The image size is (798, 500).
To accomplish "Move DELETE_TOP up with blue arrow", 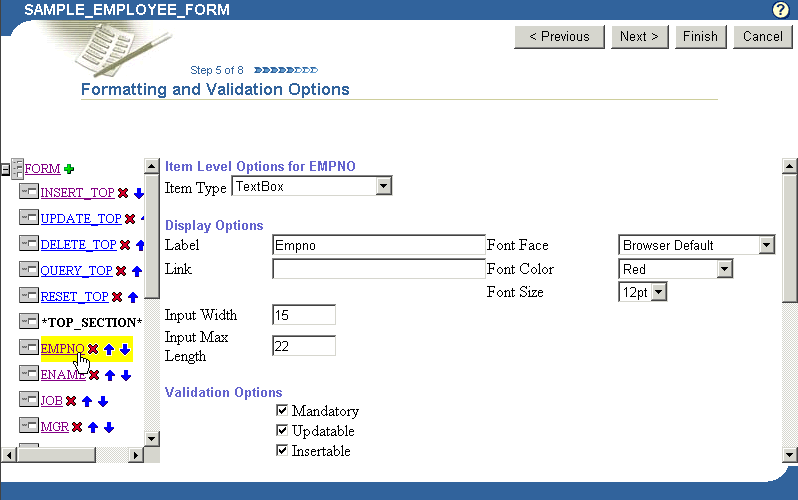I will click(140, 245).
